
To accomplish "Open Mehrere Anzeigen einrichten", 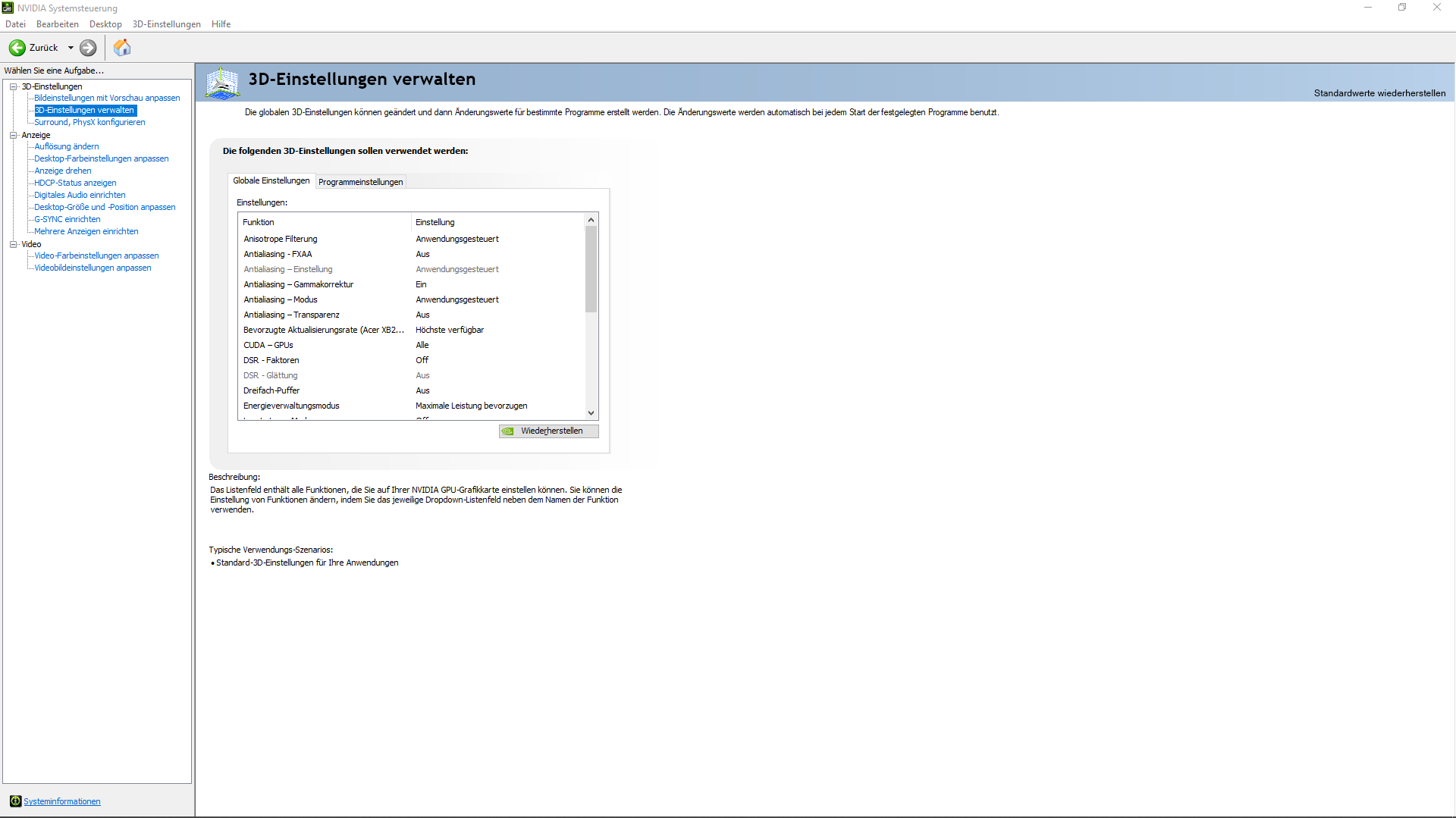I will (86, 231).
